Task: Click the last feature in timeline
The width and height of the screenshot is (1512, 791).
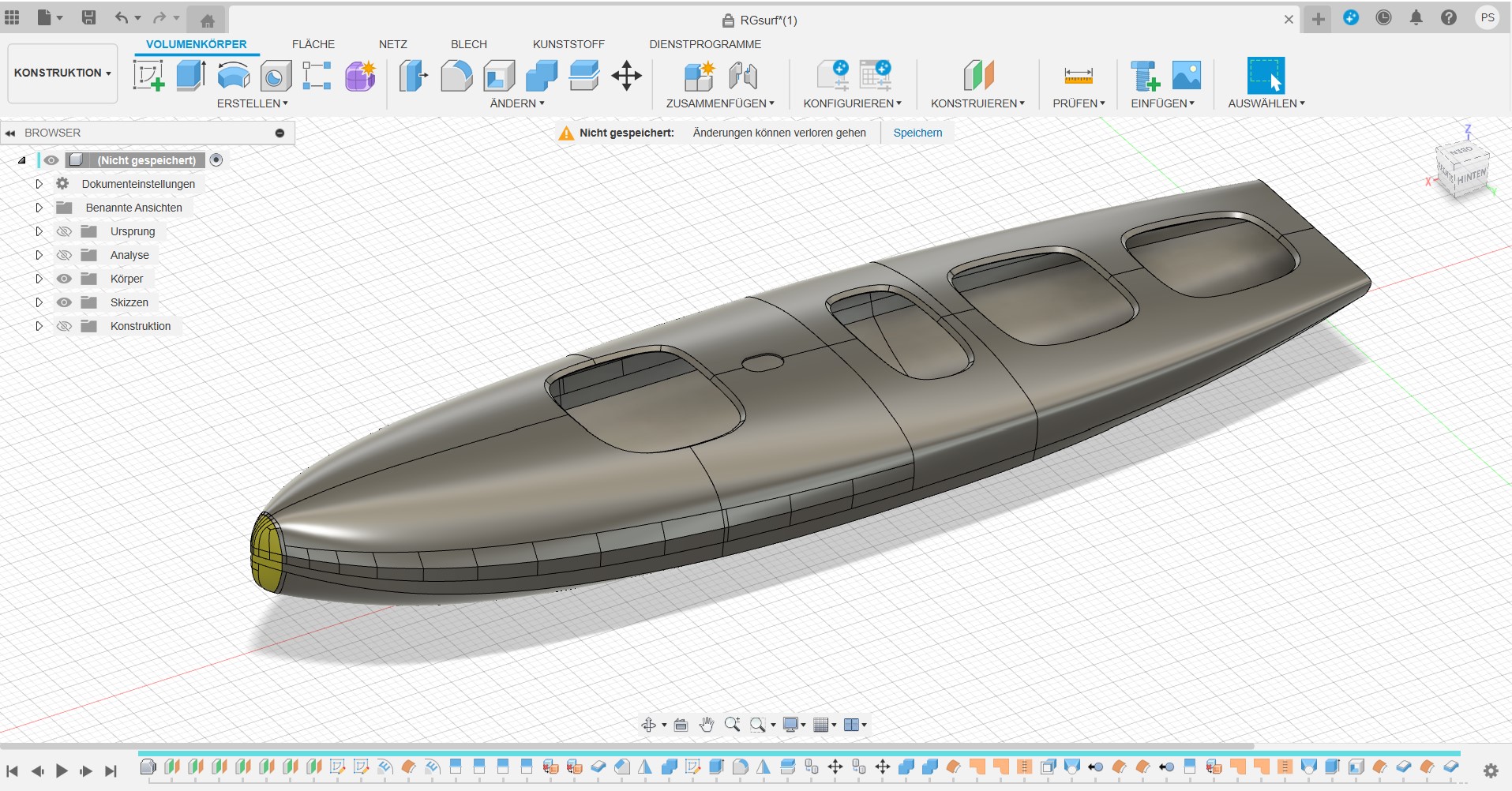Action: coord(1450,767)
